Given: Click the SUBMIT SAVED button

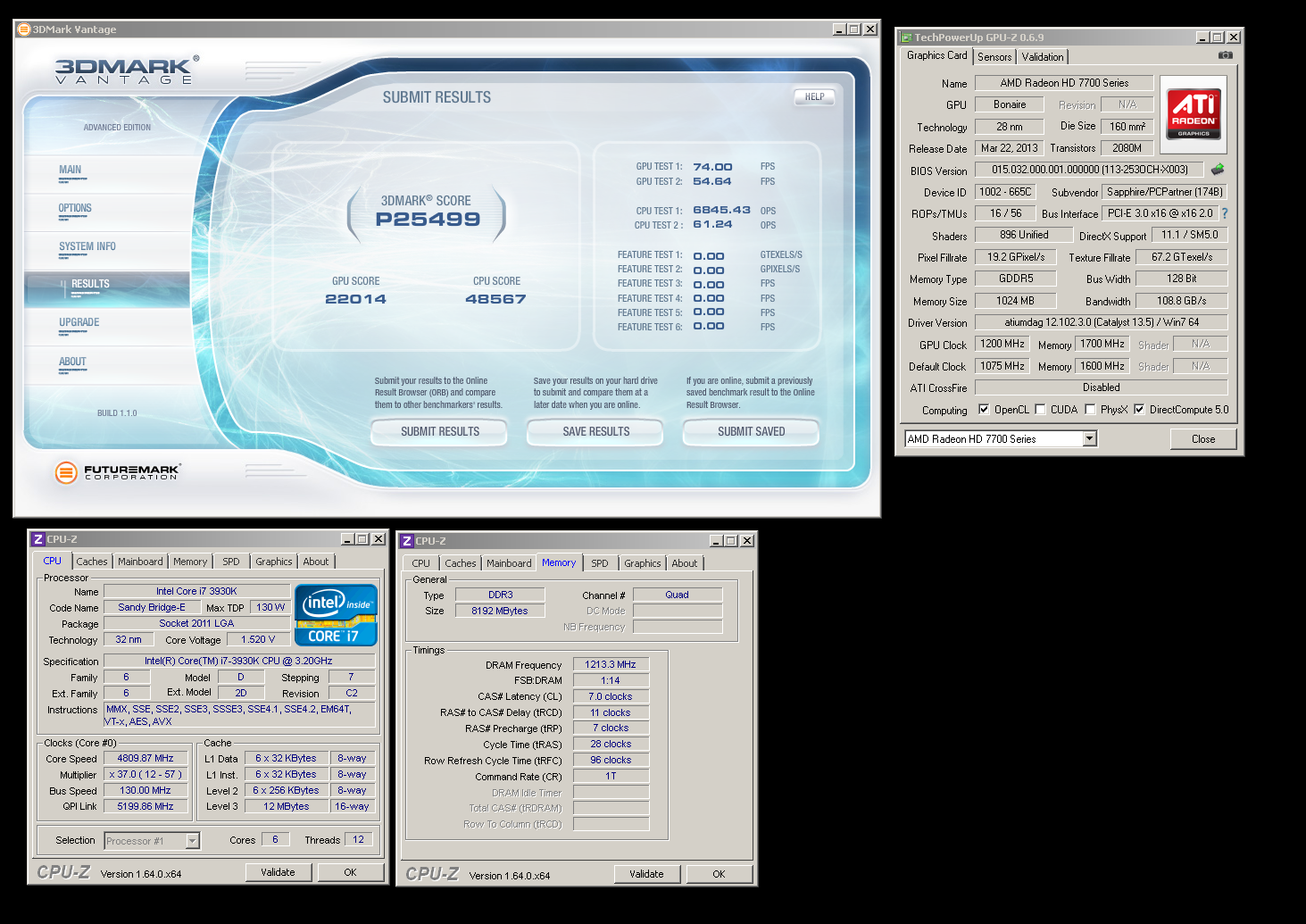Looking at the screenshot, I should click(752, 432).
